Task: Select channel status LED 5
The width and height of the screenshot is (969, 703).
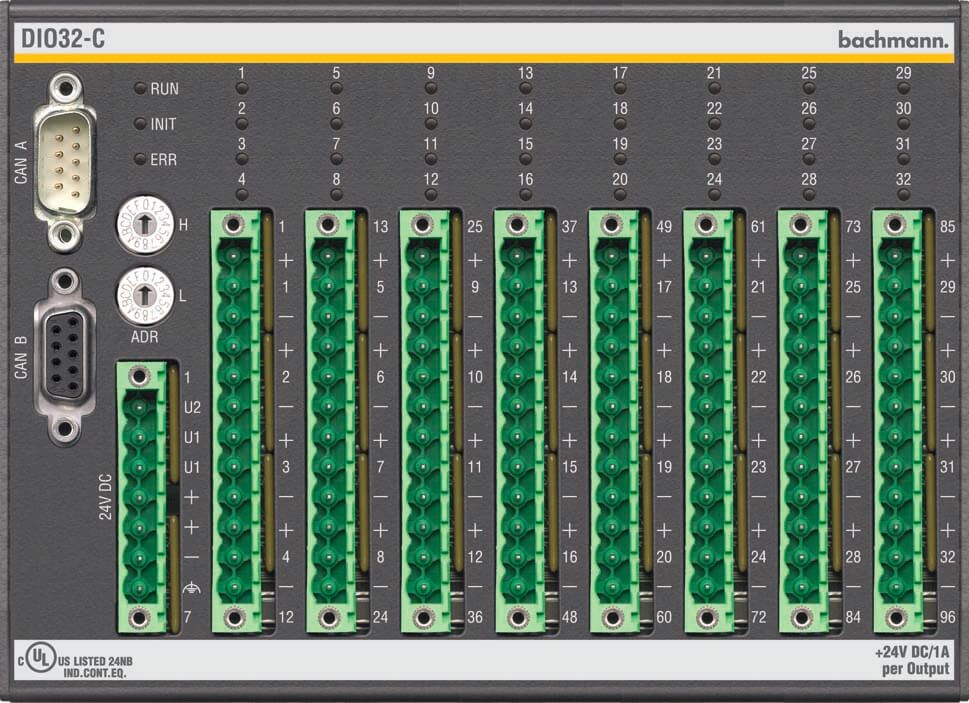Action: (336, 88)
